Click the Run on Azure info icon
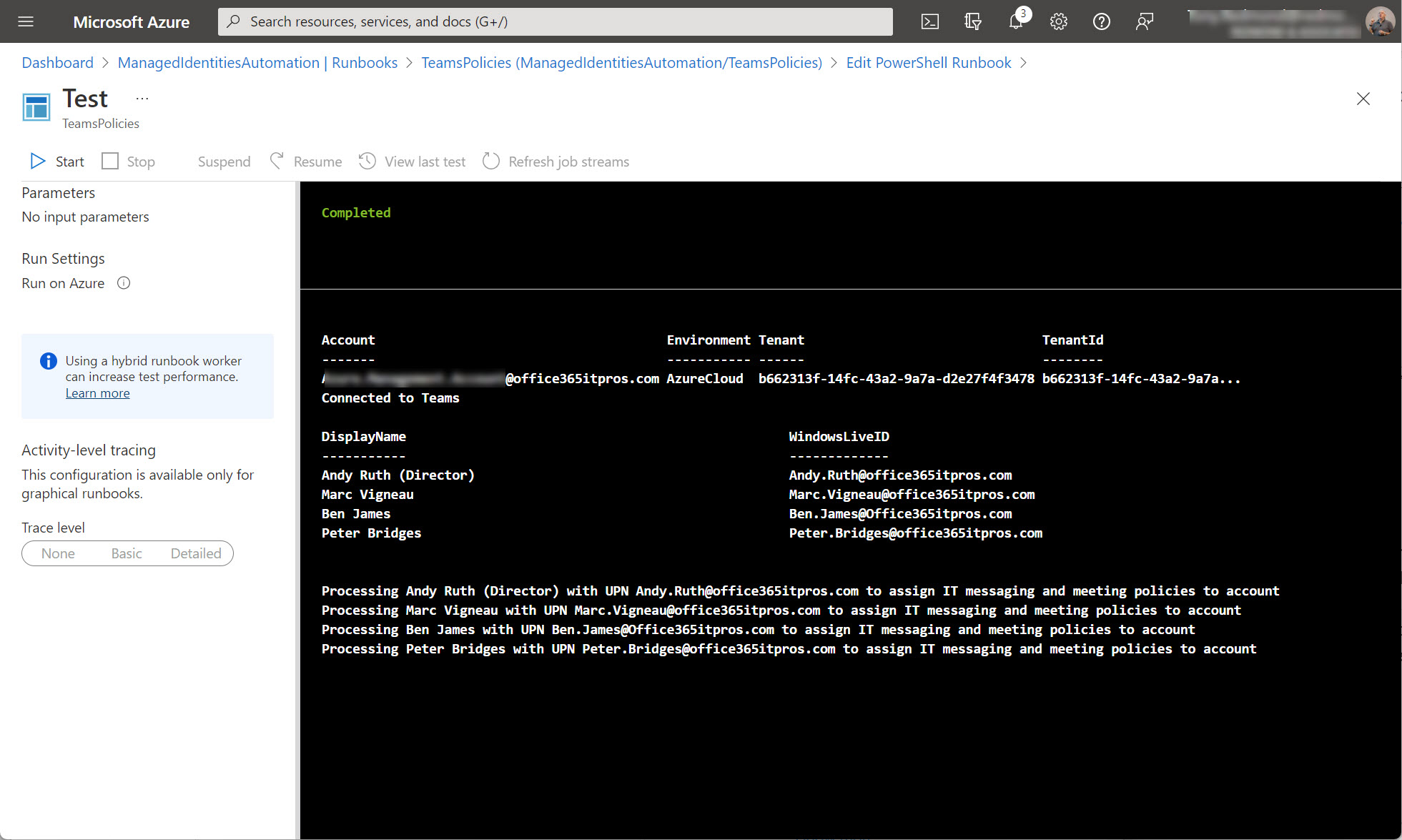The width and height of the screenshot is (1402, 840). point(124,283)
